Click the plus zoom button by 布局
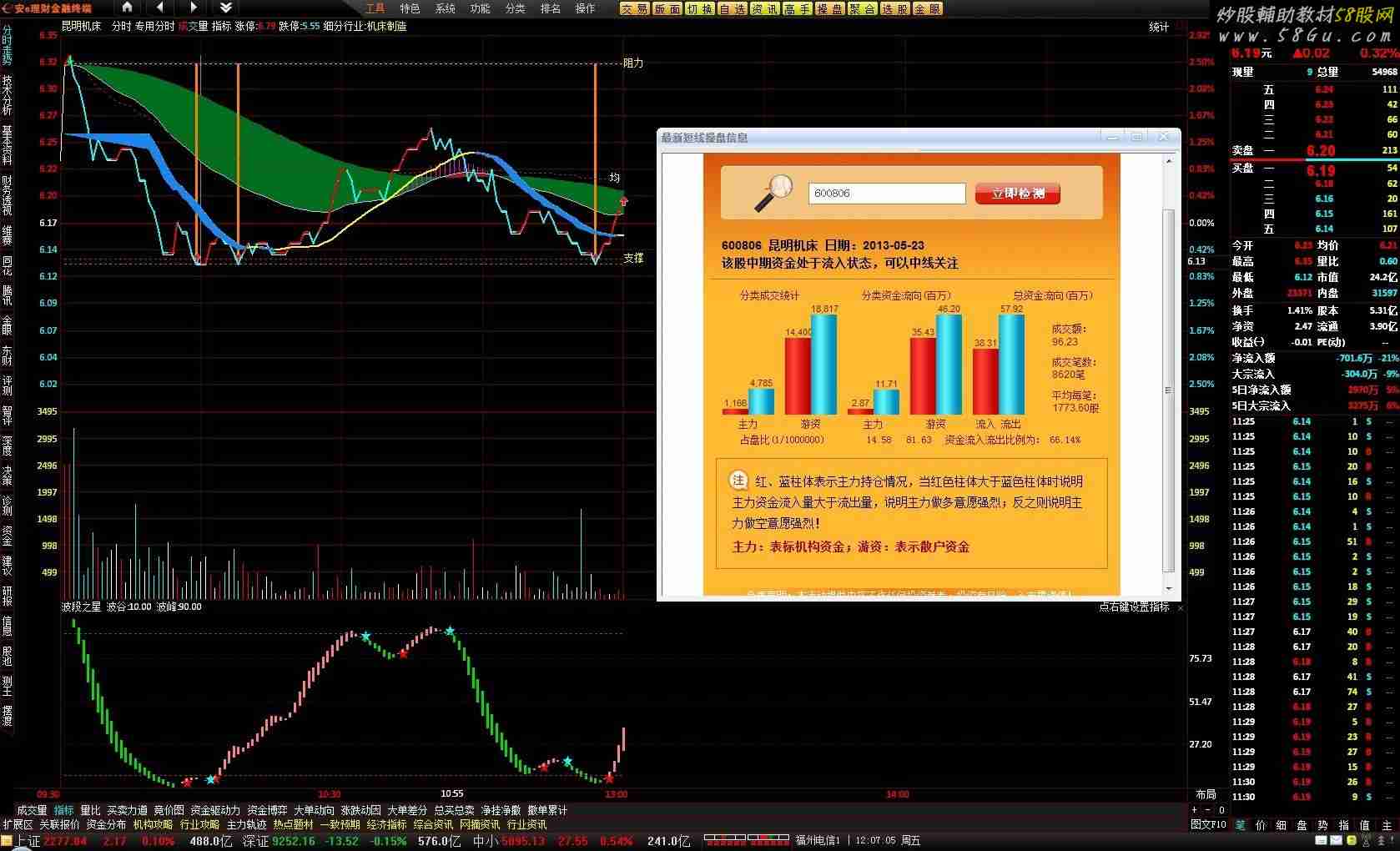 point(1195,810)
